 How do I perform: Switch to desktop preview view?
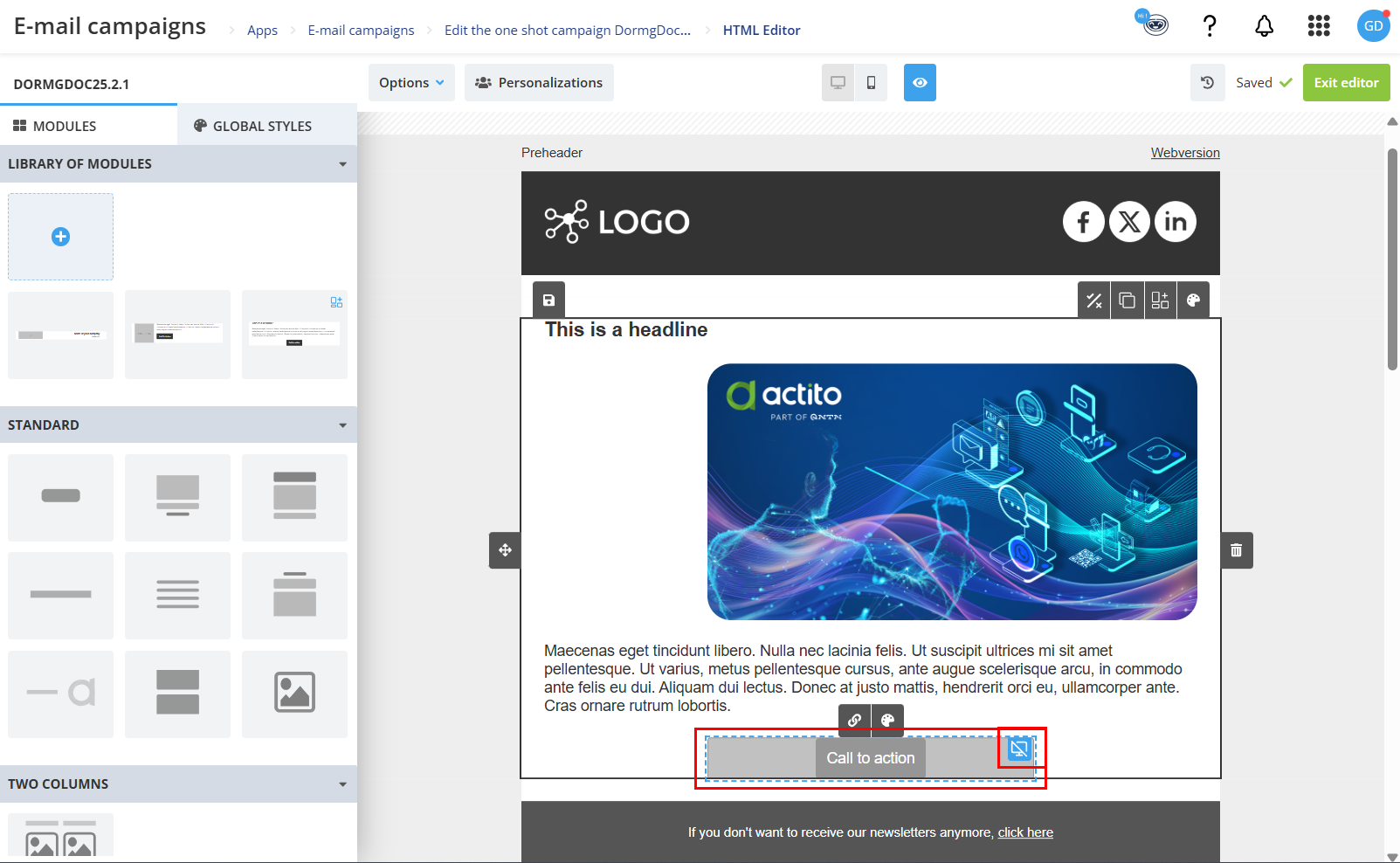[838, 83]
